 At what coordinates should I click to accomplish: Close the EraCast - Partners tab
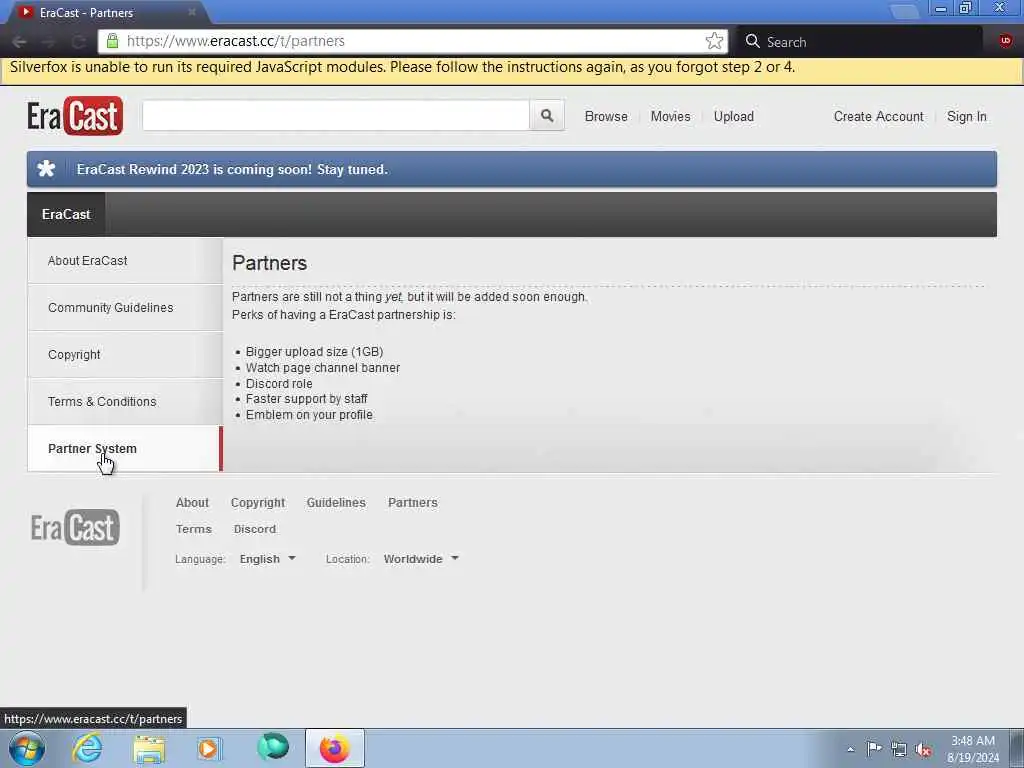[x=191, y=12]
